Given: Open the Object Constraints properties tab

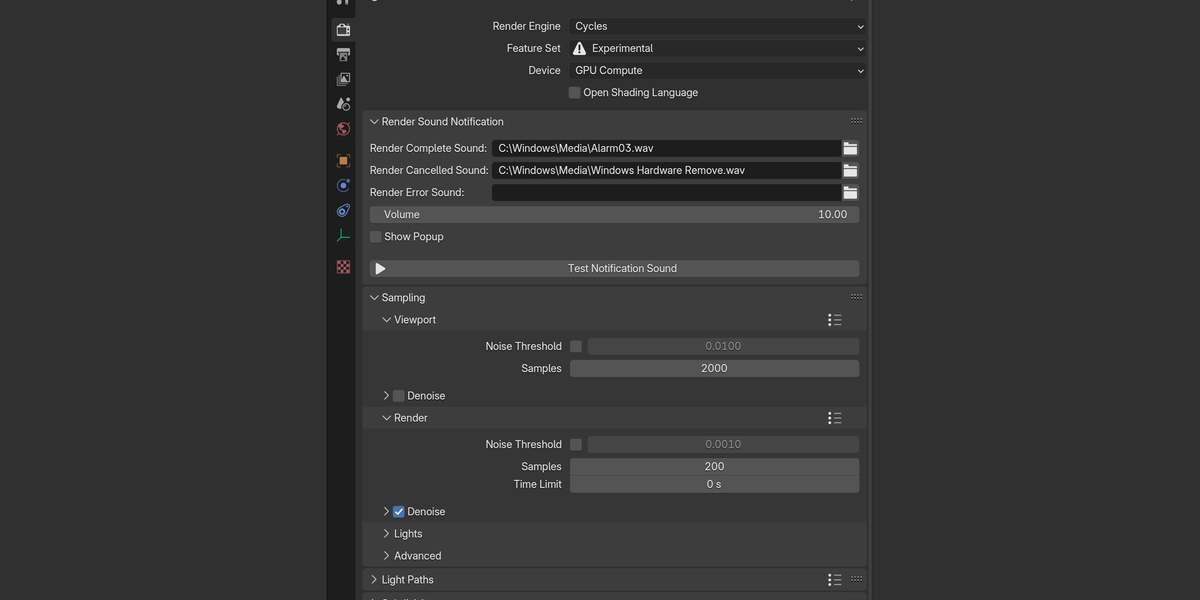Looking at the screenshot, I should (343, 210).
